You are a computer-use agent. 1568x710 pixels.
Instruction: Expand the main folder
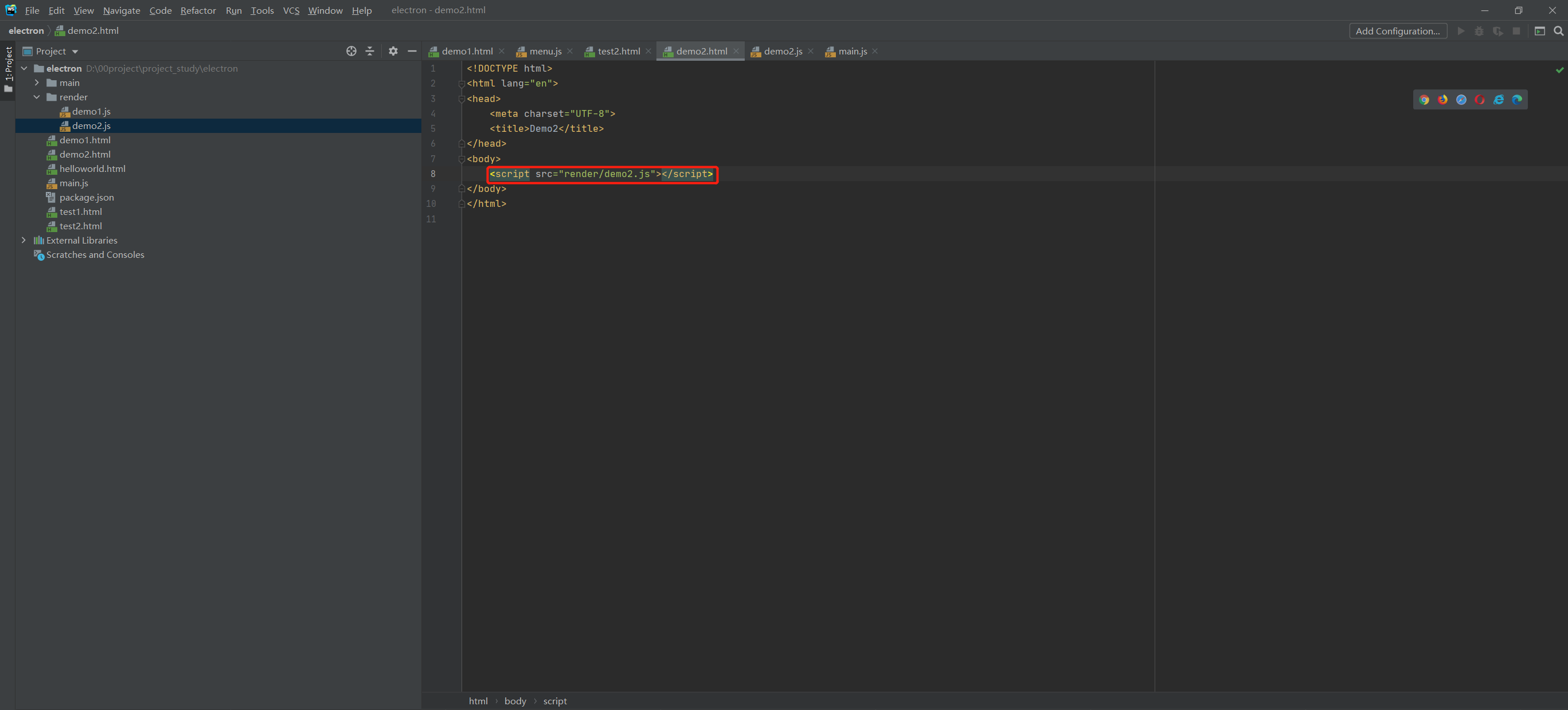[37, 83]
